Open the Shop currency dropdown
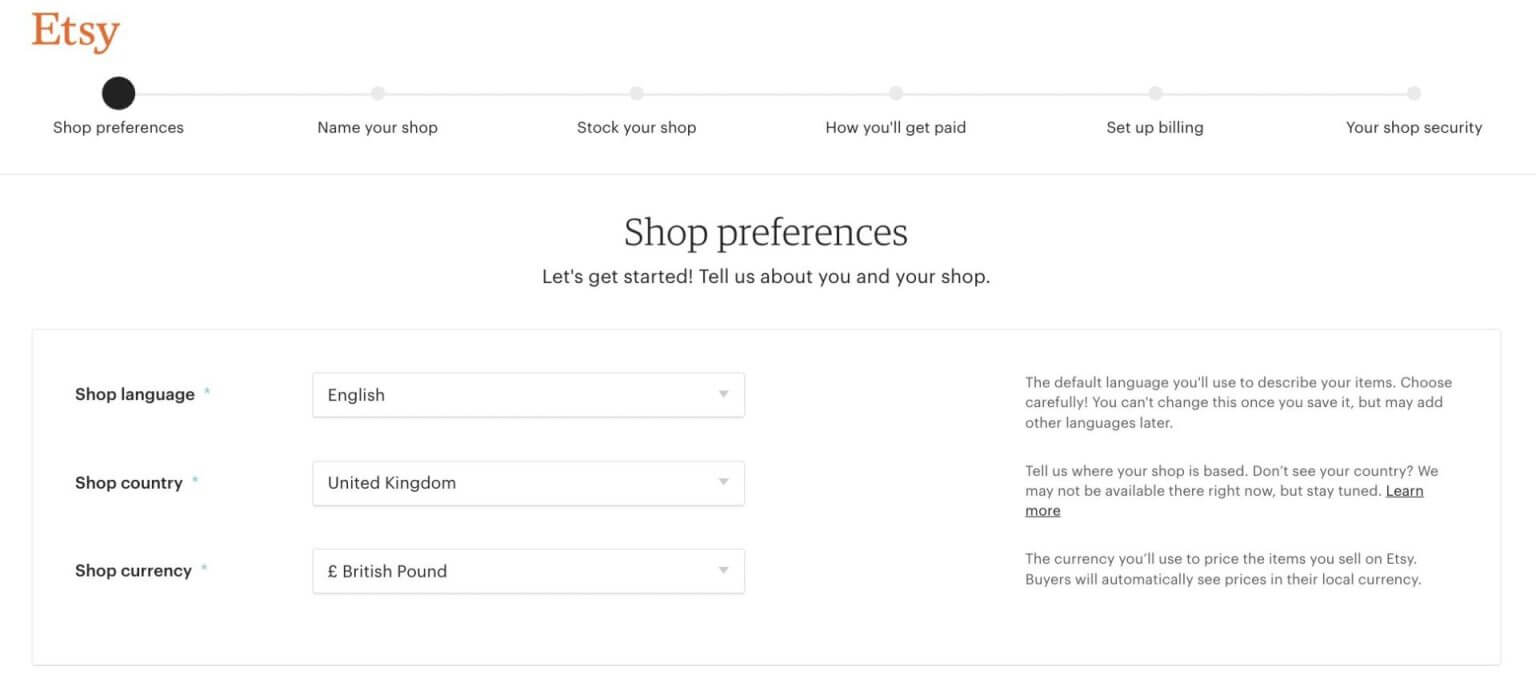 [528, 571]
